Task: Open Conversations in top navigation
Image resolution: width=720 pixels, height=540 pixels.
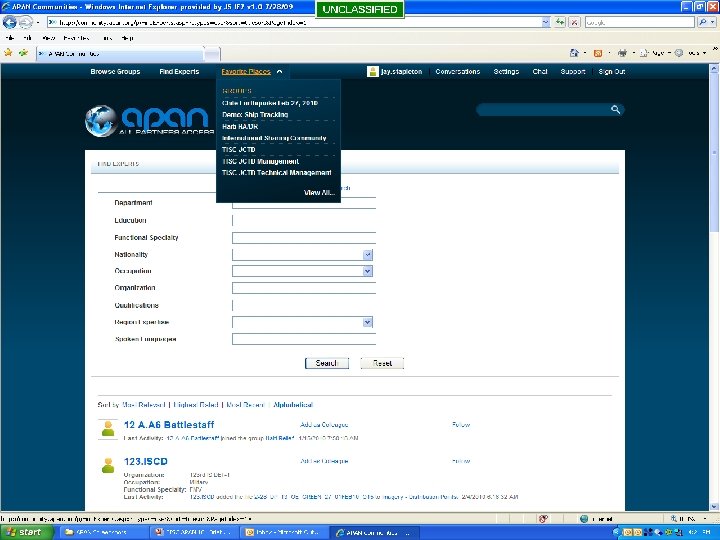Action: 458,72
